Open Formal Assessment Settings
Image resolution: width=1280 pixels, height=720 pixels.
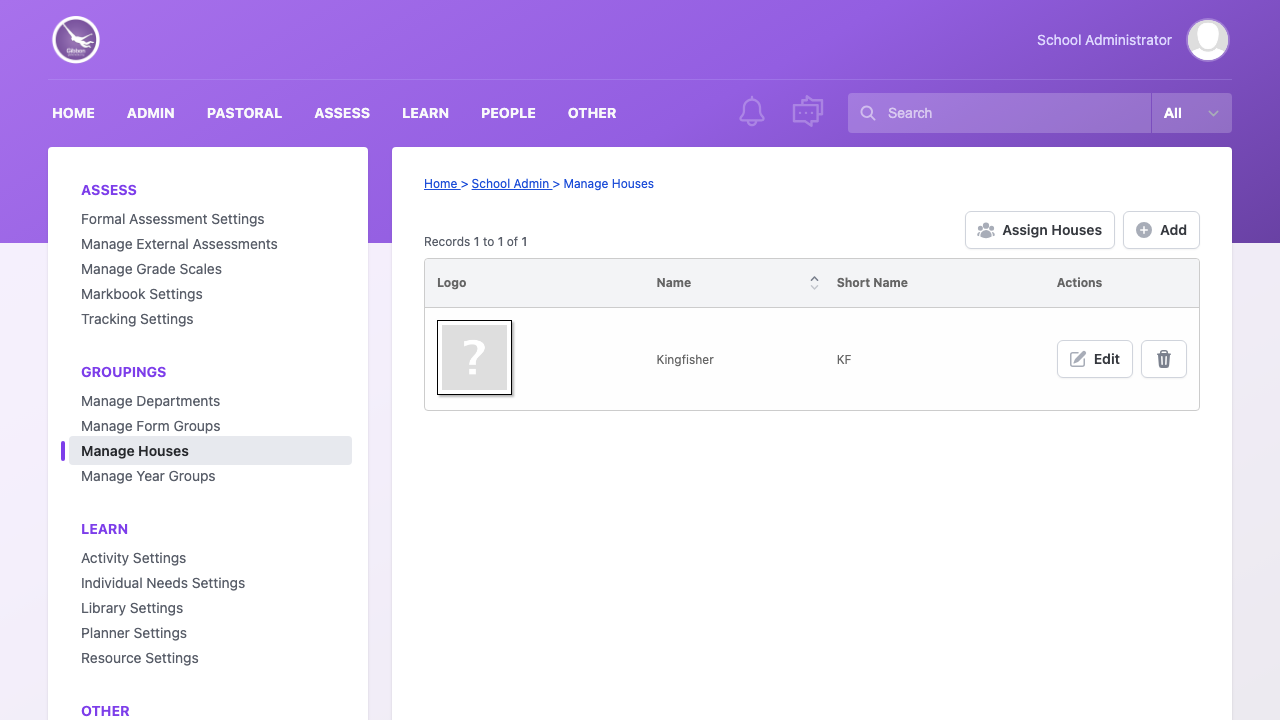click(x=173, y=219)
